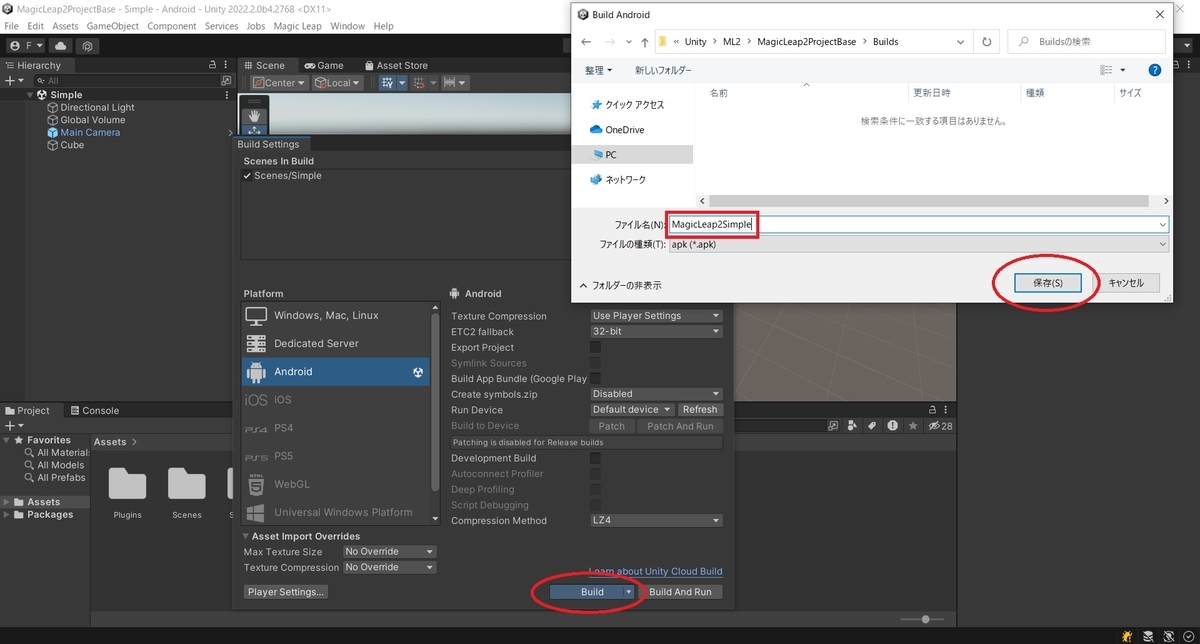Enable Build App Bundle checkbox

pyautogui.click(x=596, y=378)
